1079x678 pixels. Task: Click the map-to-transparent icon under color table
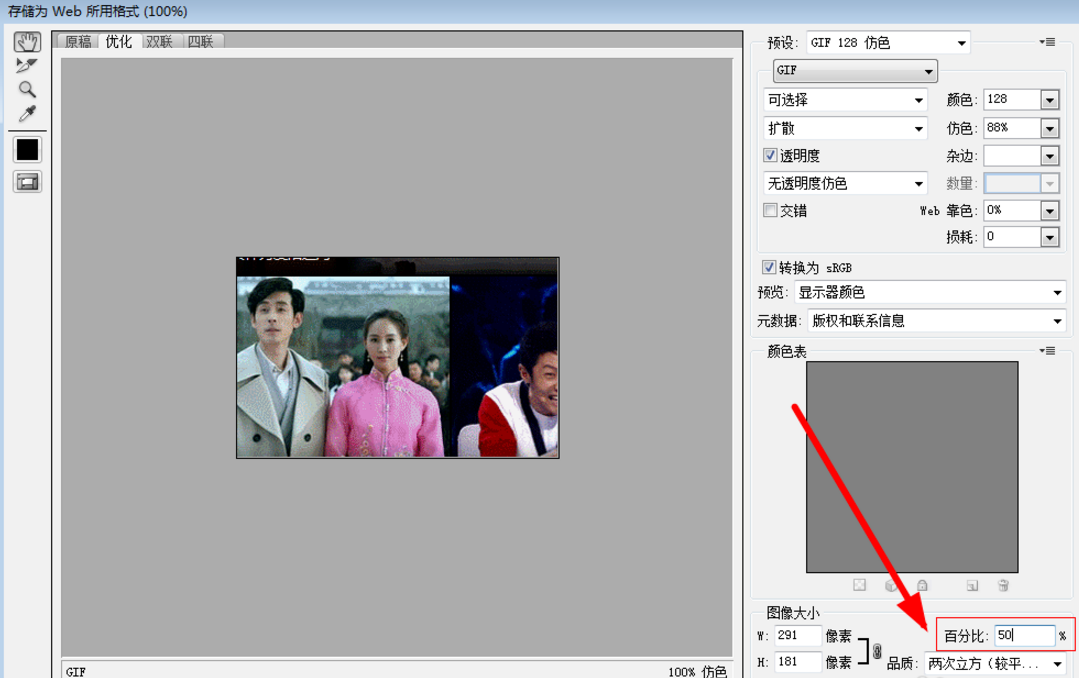point(859,585)
